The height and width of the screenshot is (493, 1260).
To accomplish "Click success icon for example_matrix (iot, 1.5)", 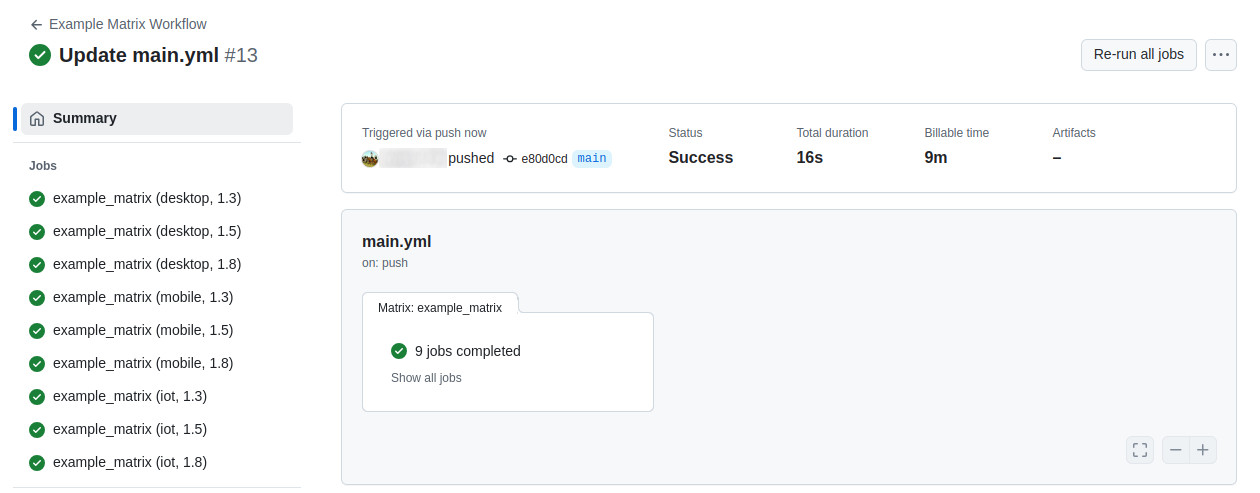I will click(37, 430).
